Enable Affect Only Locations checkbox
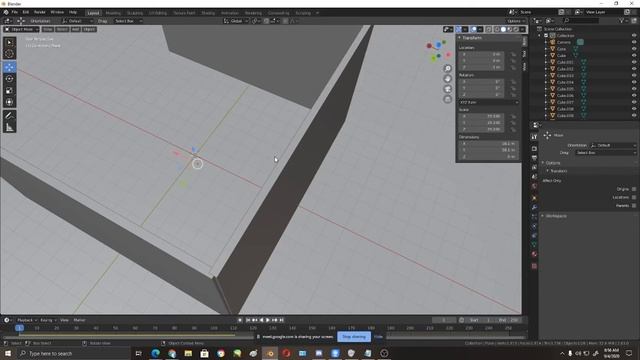Image resolution: width=640 pixels, height=360 pixels. click(x=634, y=197)
